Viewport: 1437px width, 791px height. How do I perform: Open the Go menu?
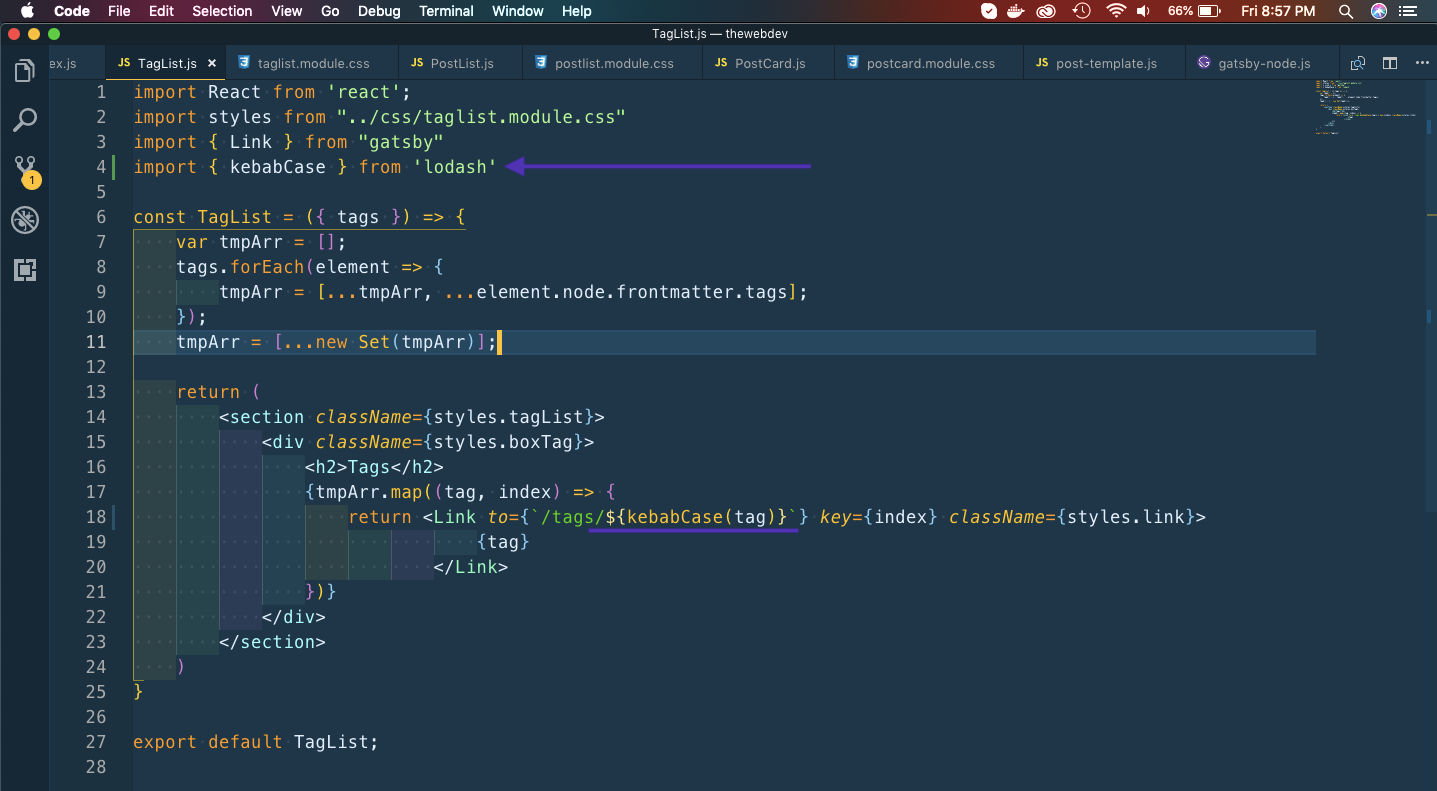click(330, 11)
